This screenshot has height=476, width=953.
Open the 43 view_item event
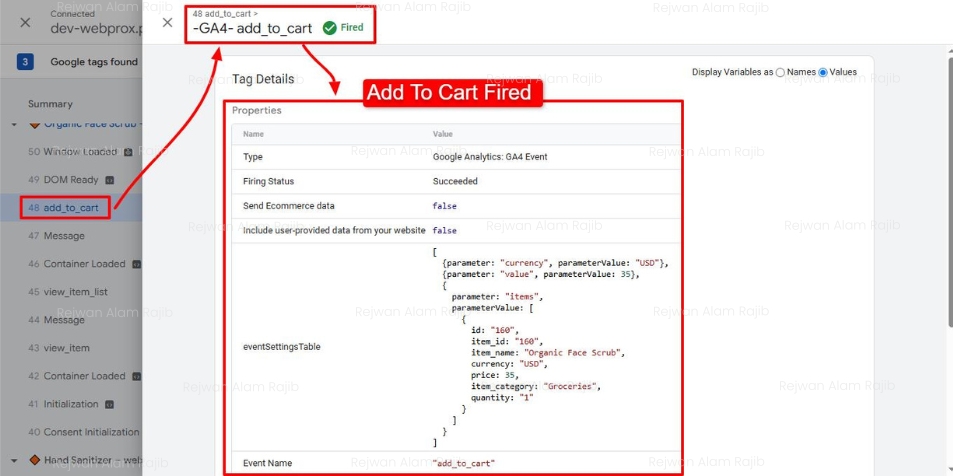click(x=66, y=348)
